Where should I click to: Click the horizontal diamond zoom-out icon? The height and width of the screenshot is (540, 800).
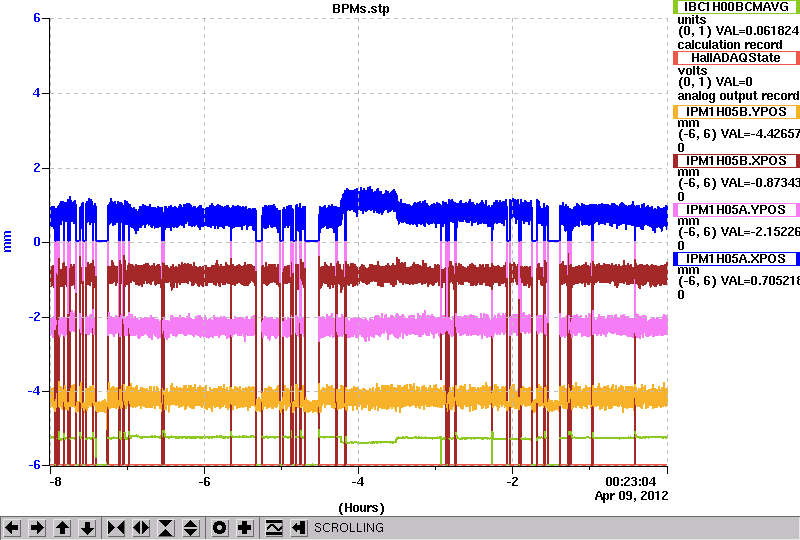pos(141,528)
